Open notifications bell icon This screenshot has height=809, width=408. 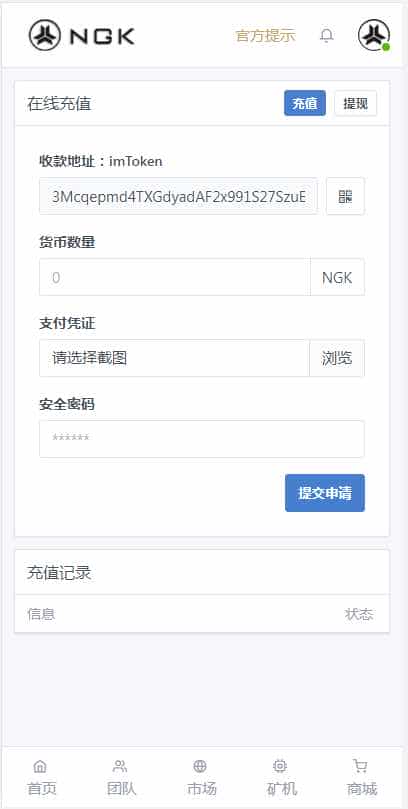(327, 36)
